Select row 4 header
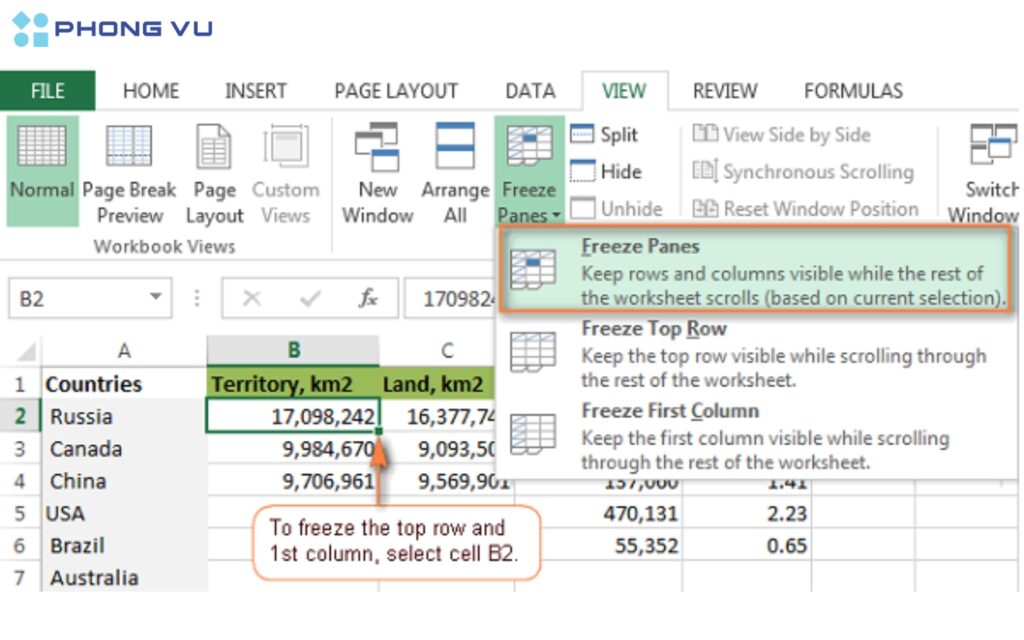The image size is (1024, 640). coord(20,481)
